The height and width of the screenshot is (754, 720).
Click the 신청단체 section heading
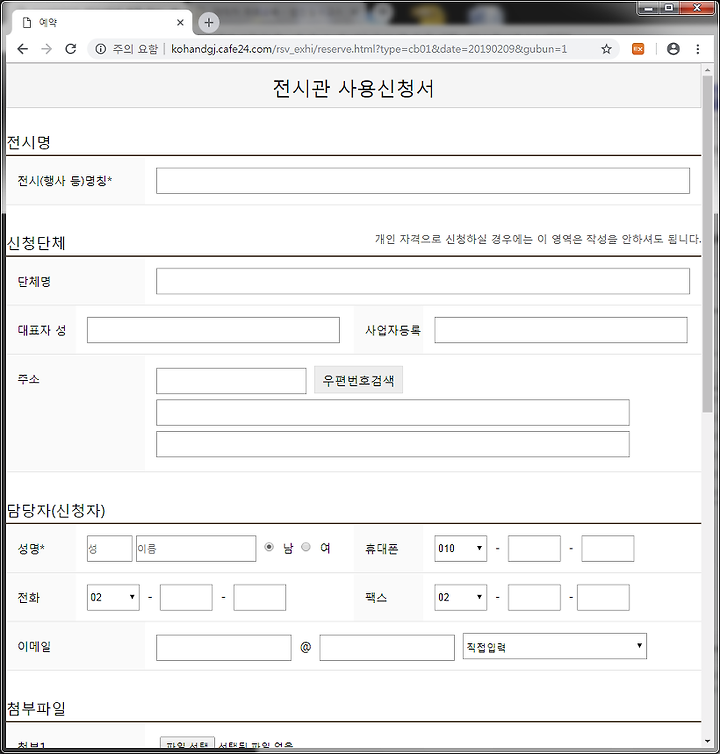click(36, 243)
